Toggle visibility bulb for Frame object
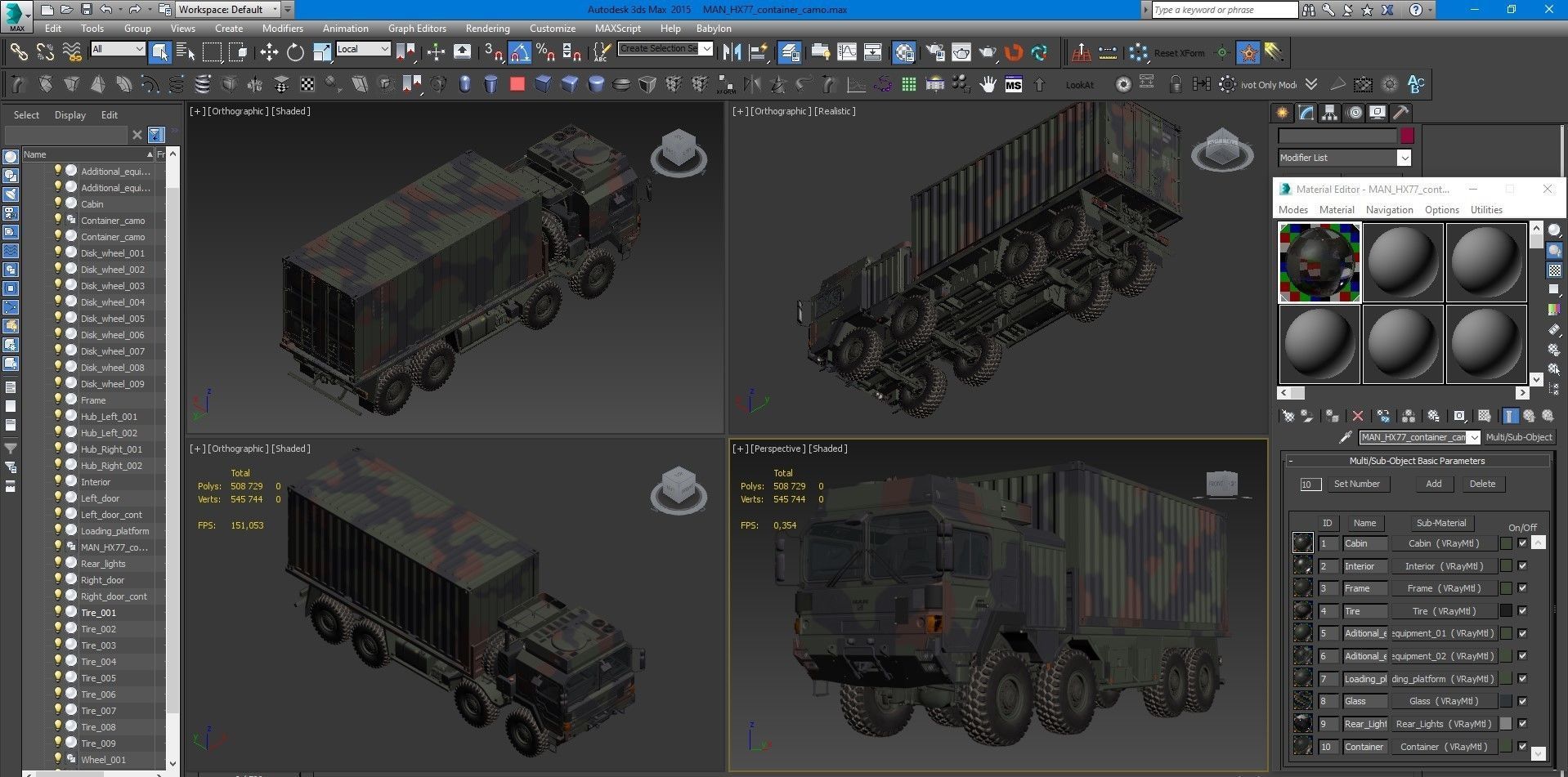The width and height of the screenshot is (1568, 777). pyautogui.click(x=58, y=400)
